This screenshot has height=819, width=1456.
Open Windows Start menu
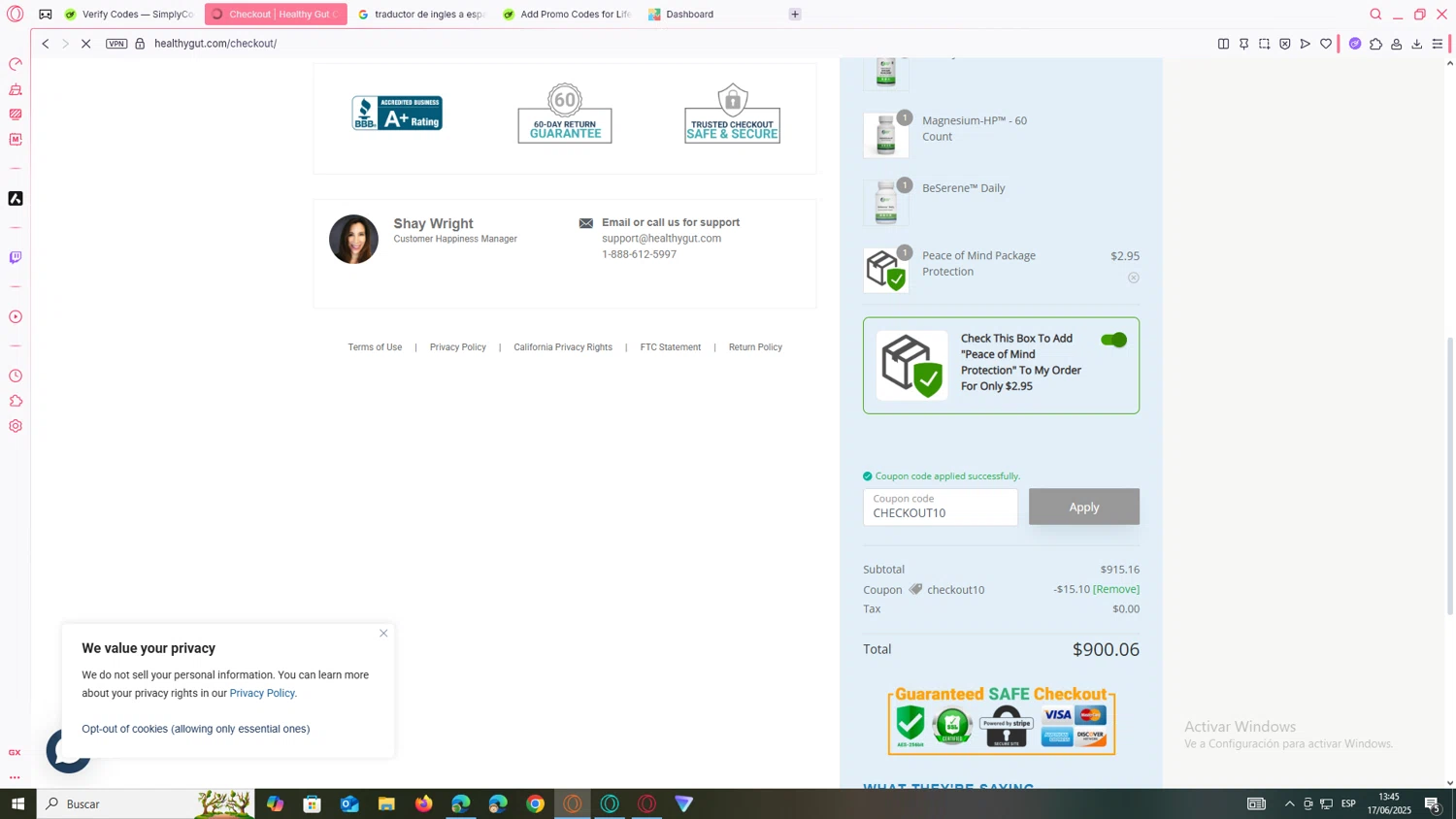pyautogui.click(x=17, y=803)
